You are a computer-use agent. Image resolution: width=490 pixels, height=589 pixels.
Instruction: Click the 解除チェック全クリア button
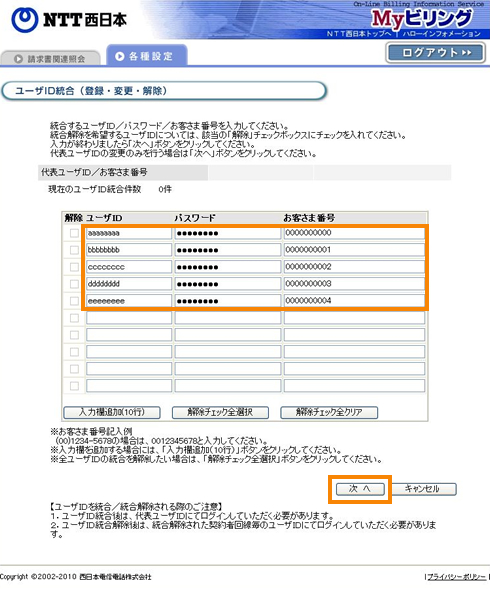pyautogui.click(x=329, y=412)
